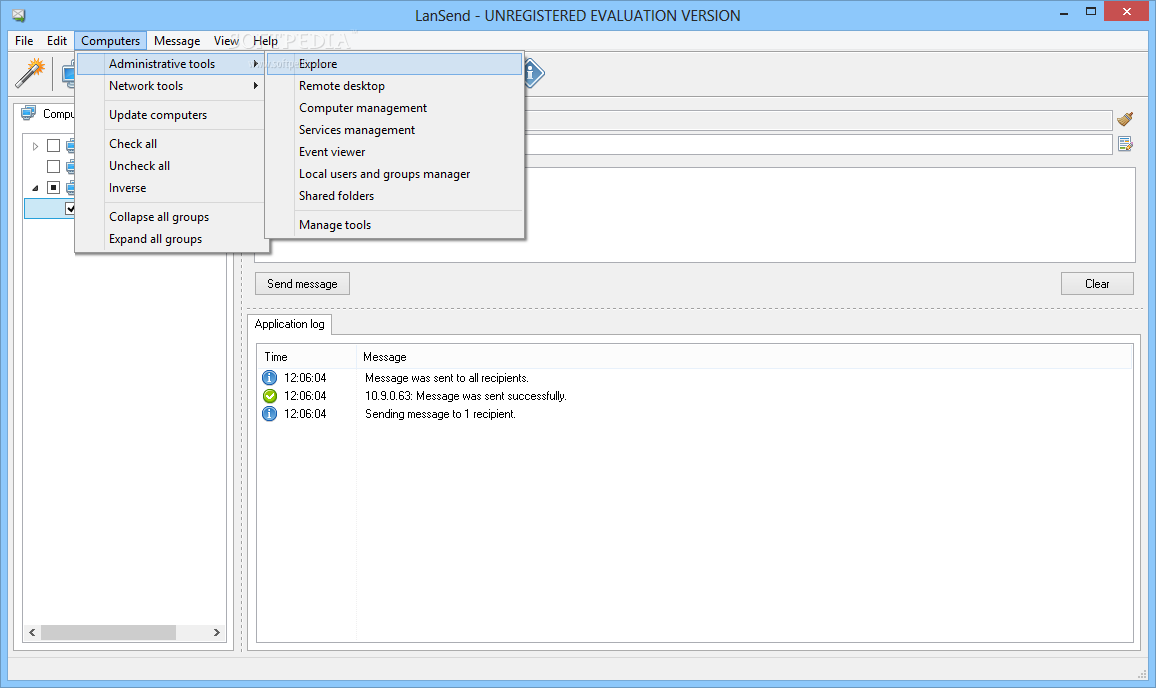Click the top input field beside brush icon
Viewport: 1156px width, 688px height.
[x=818, y=120]
